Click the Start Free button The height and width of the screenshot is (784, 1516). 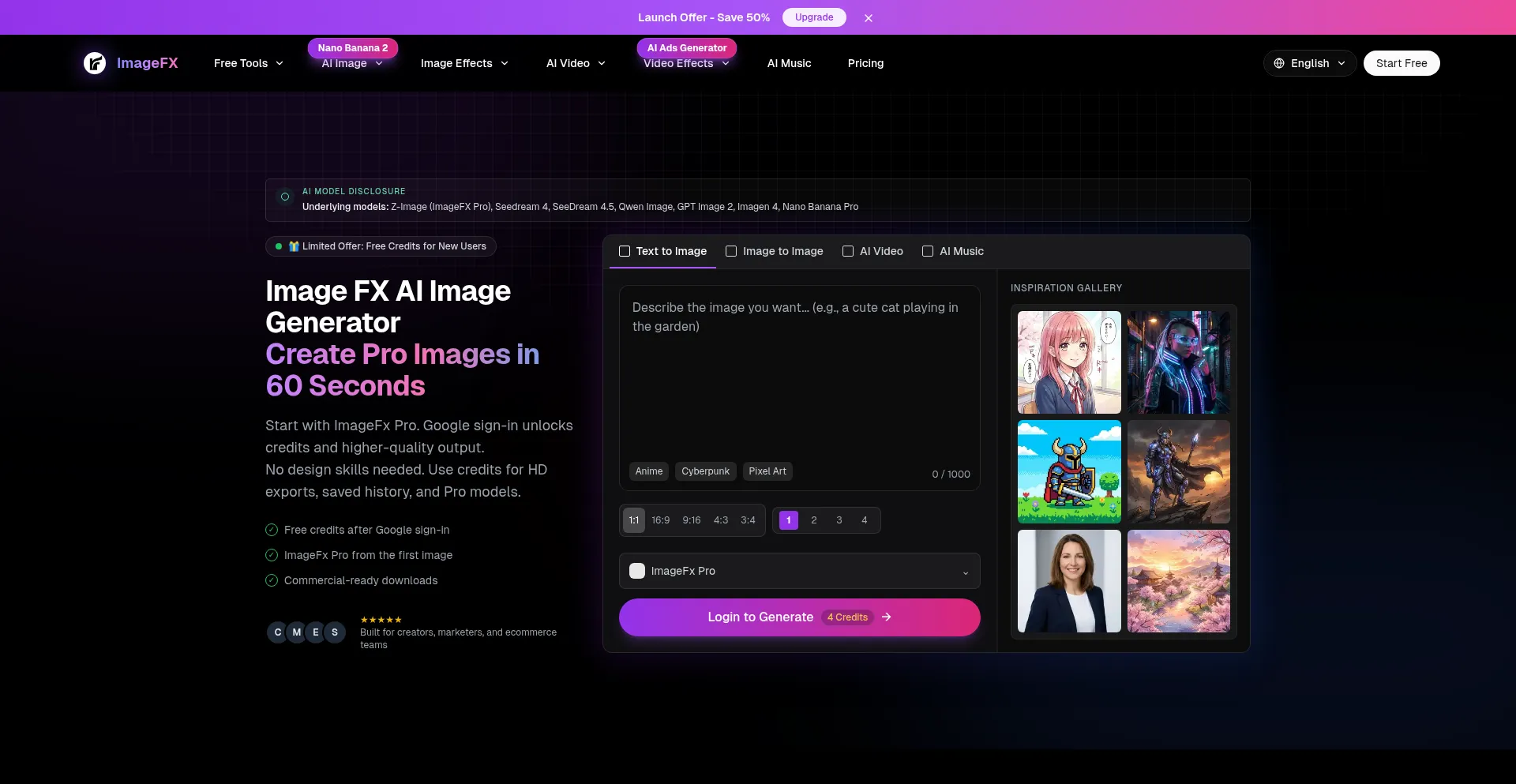(1402, 63)
